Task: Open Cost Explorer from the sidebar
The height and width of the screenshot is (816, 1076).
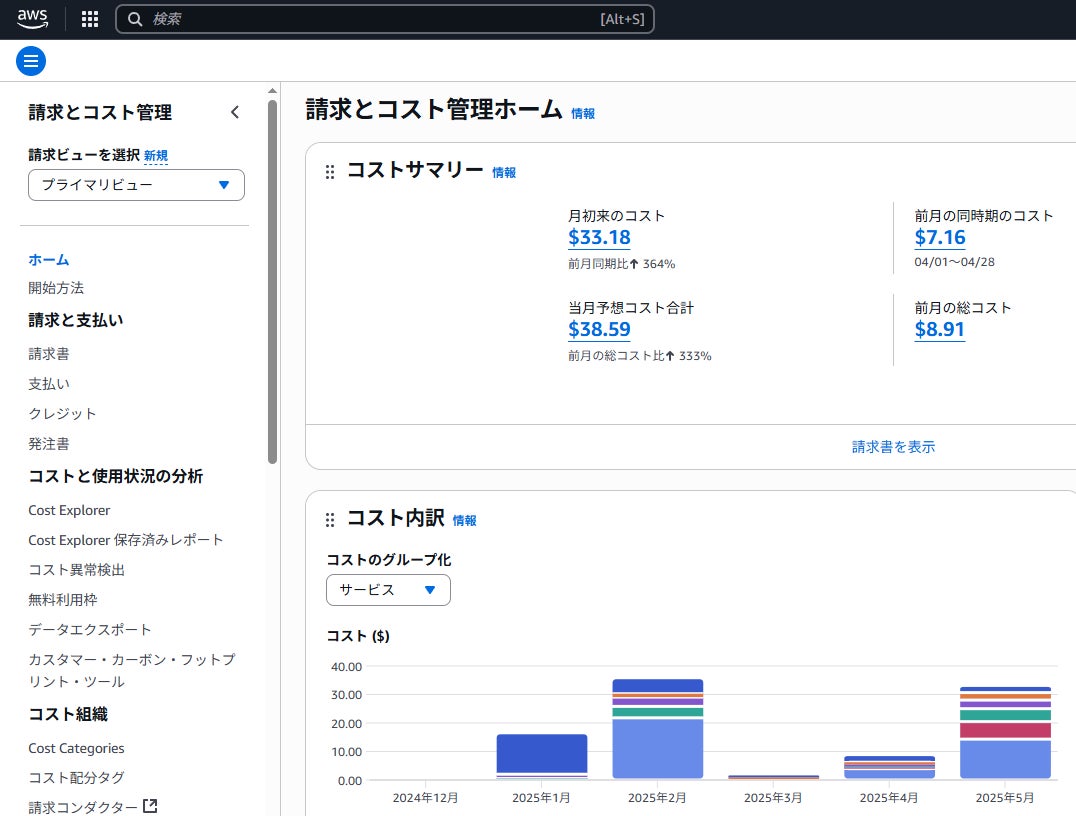Action: coord(69,510)
